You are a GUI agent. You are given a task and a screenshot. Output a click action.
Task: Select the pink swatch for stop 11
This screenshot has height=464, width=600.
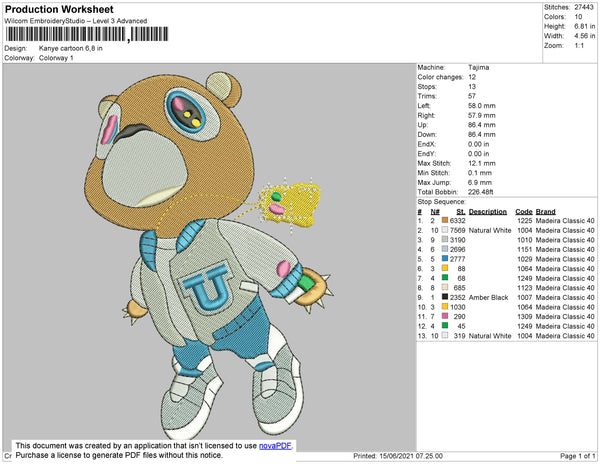445,316
